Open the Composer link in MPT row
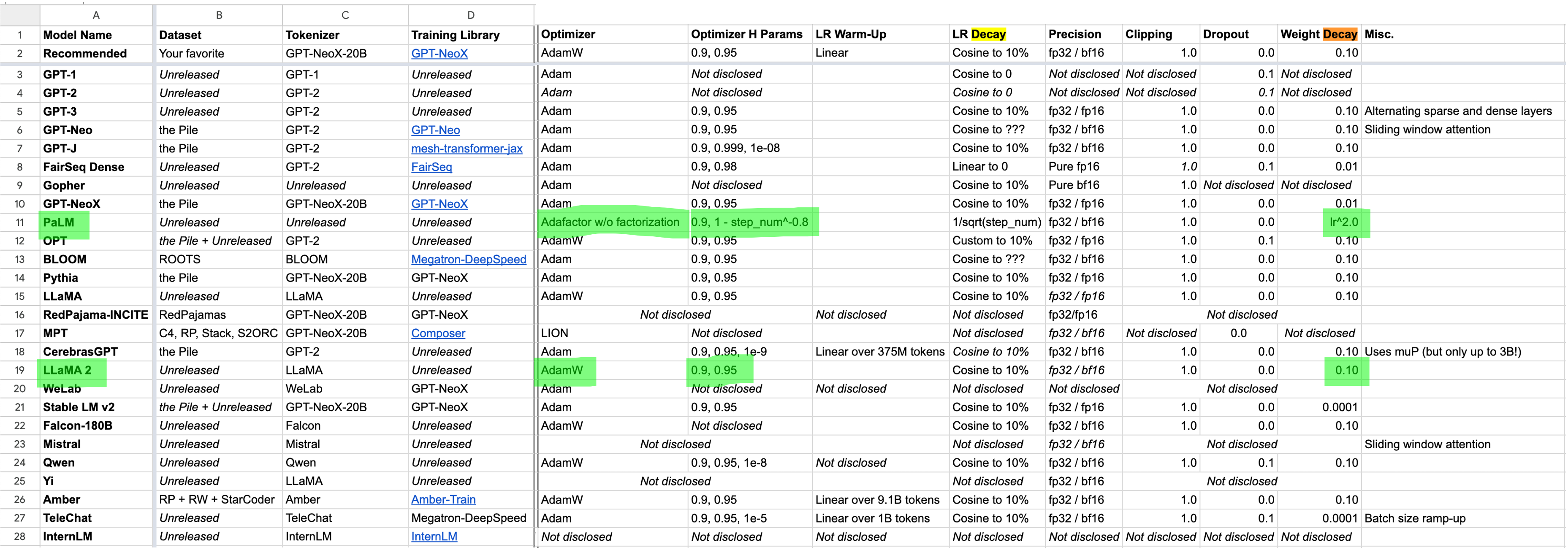The height and width of the screenshot is (550, 1568). point(438,333)
